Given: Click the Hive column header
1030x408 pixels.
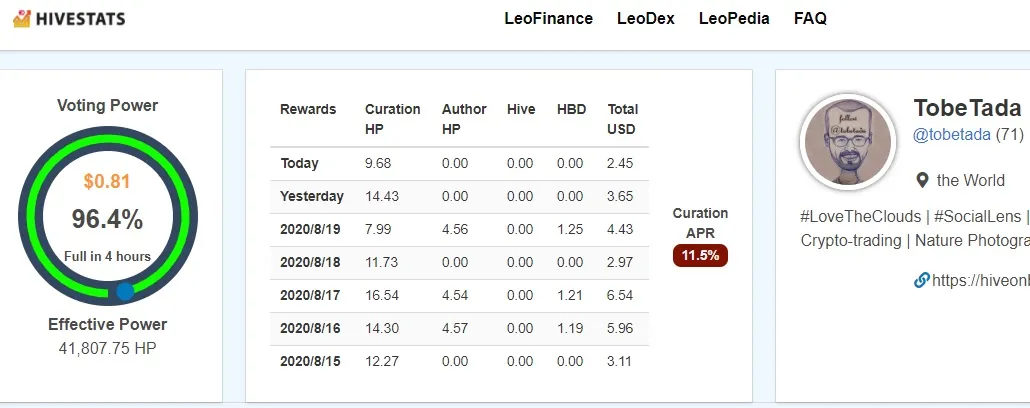Looking at the screenshot, I should pyautogui.click(x=521, y=109).
